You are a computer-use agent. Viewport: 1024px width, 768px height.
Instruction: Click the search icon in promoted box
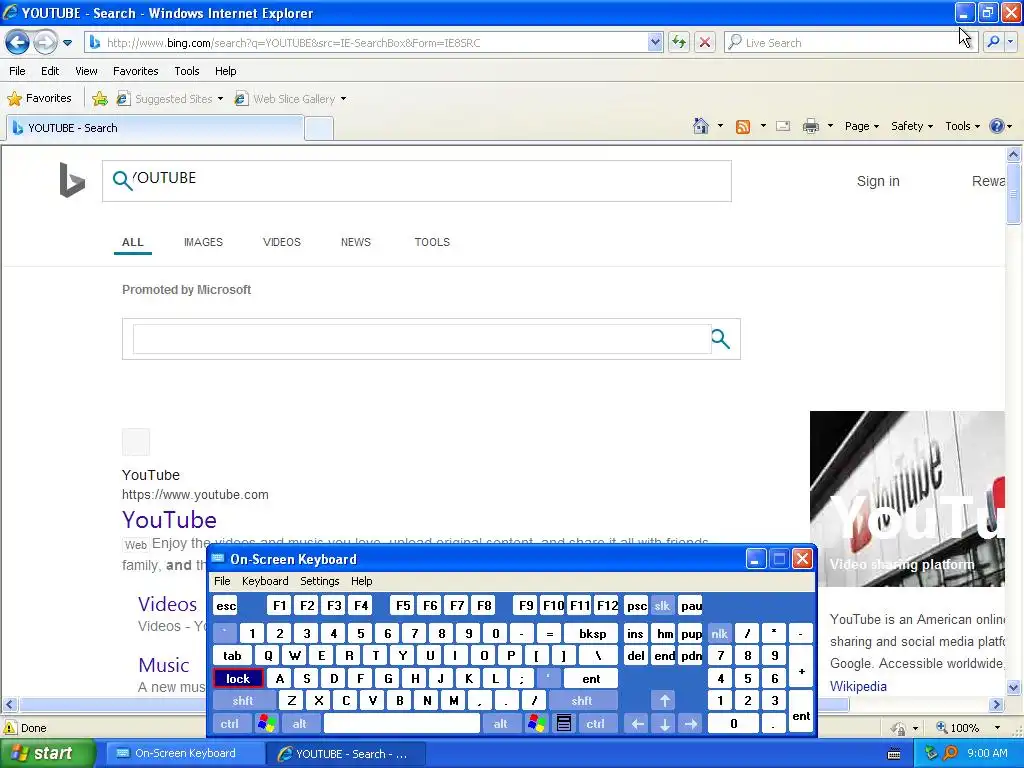[720, 339]
